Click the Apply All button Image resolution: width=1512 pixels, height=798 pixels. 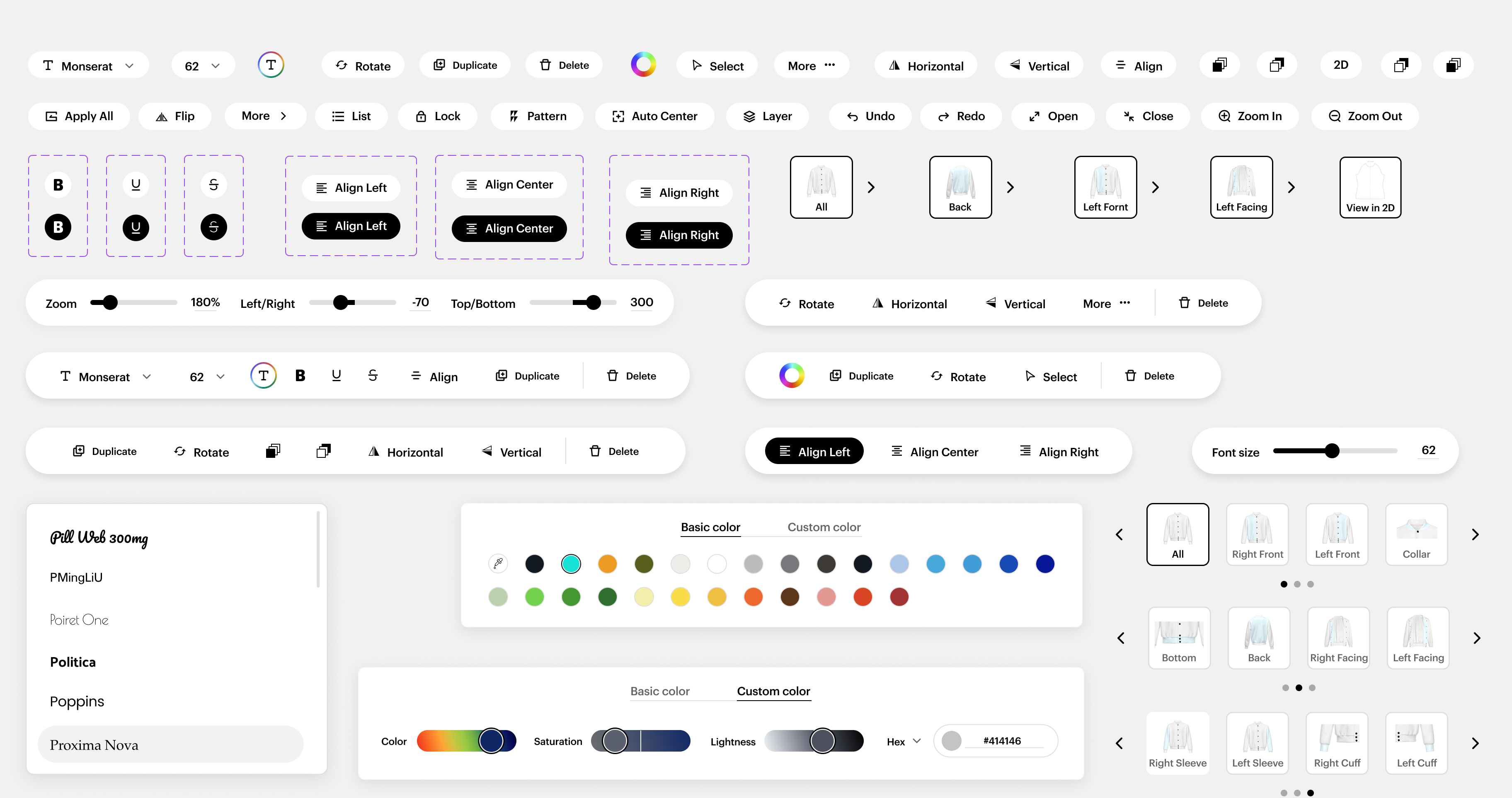(79, 116)
